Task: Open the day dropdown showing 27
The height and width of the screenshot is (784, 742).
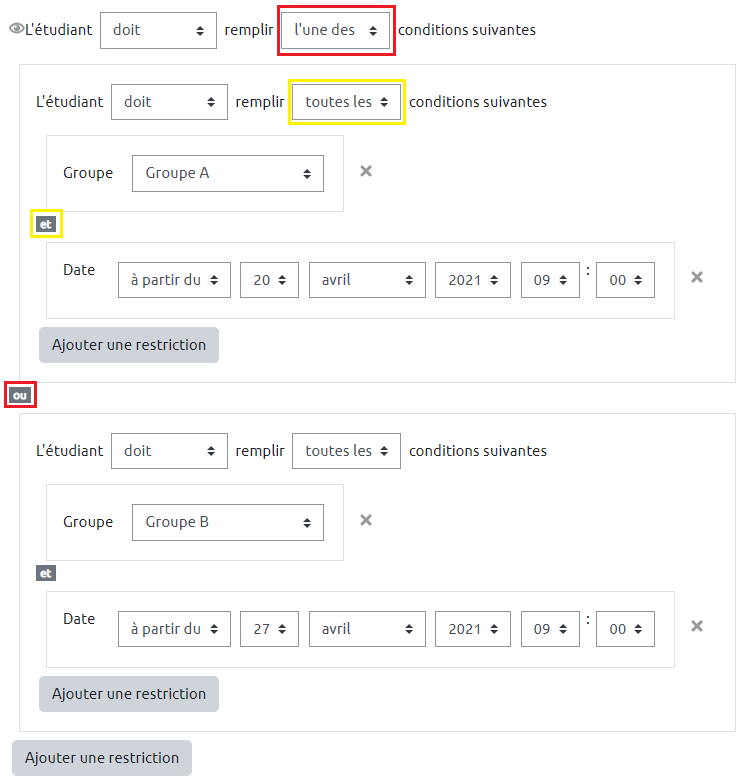Action: point(269,629)
